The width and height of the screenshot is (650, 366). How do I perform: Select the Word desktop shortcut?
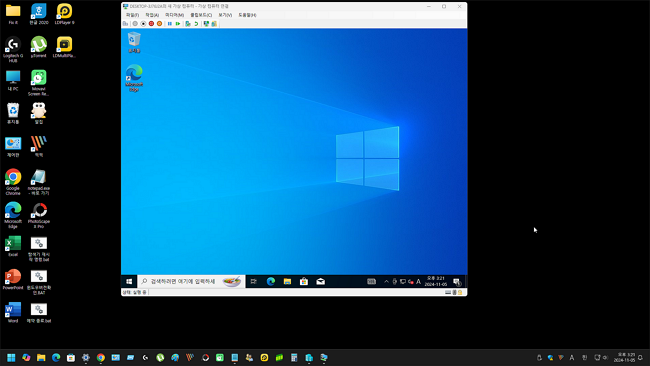coord(13,313)
